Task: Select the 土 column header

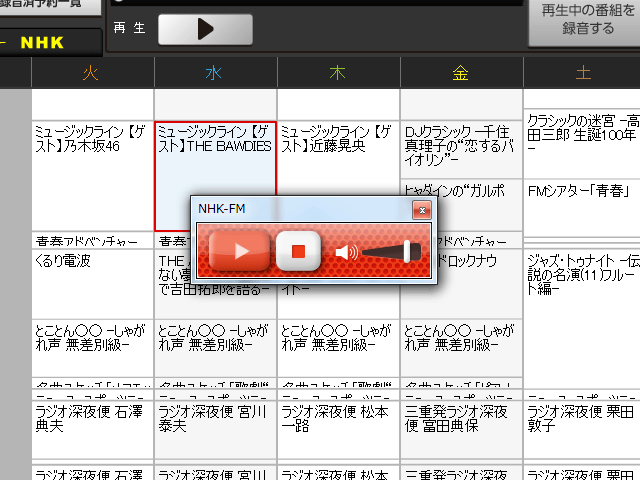Action: coord(582,73)
